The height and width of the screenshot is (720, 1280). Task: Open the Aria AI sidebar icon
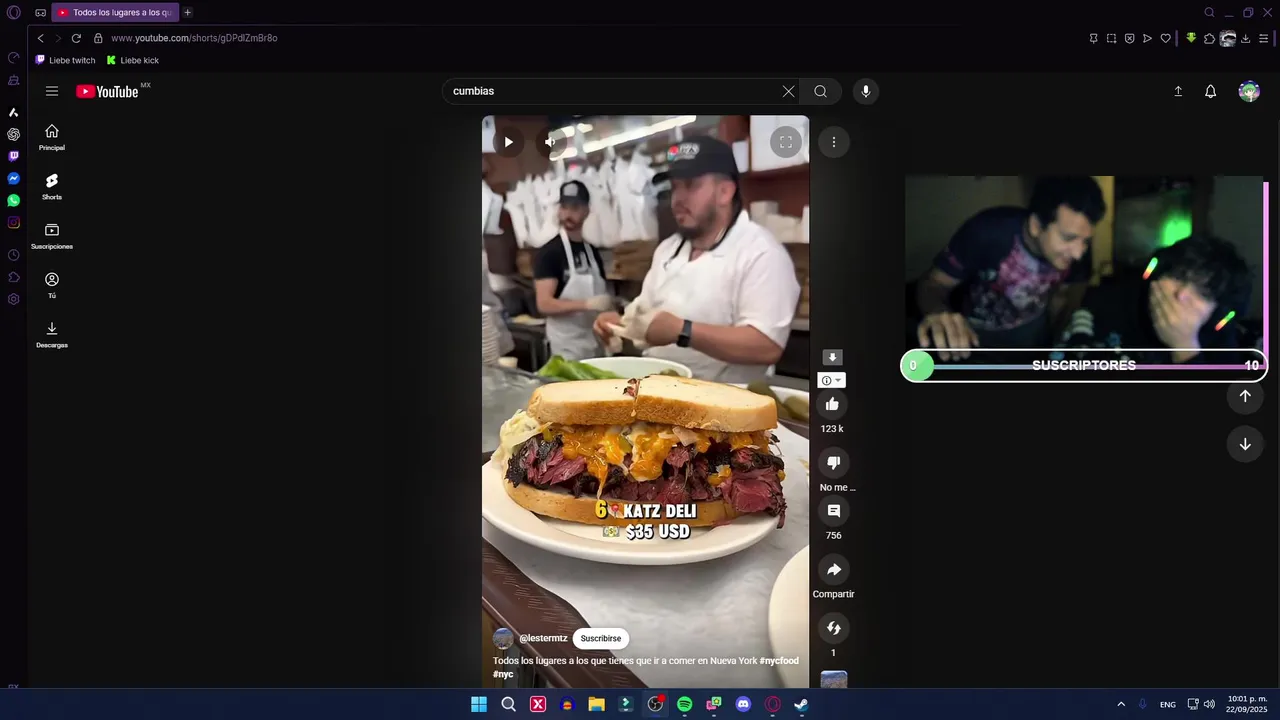13,112
